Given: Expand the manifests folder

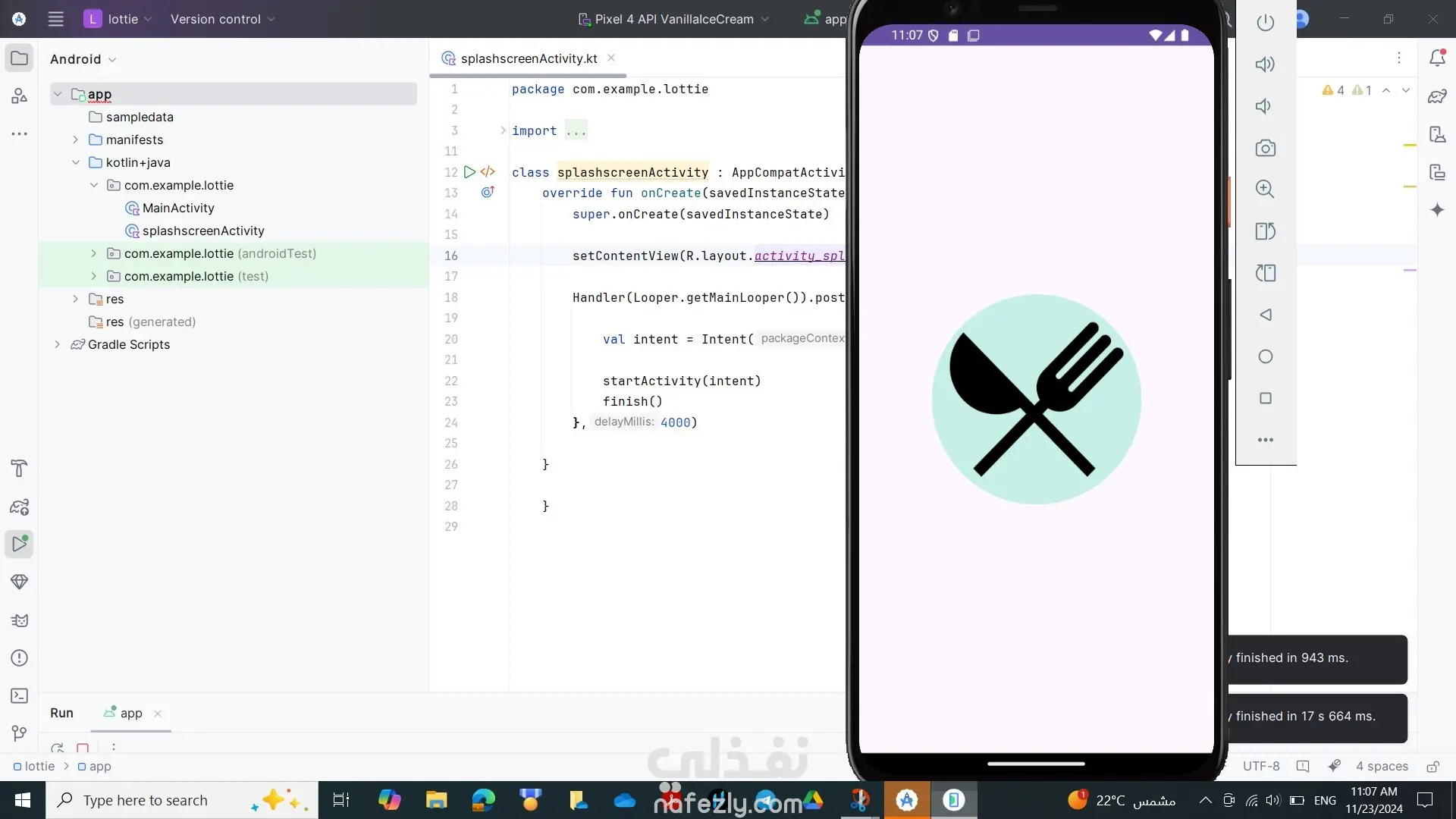Looking at the screenshot, I should [75, 140].
